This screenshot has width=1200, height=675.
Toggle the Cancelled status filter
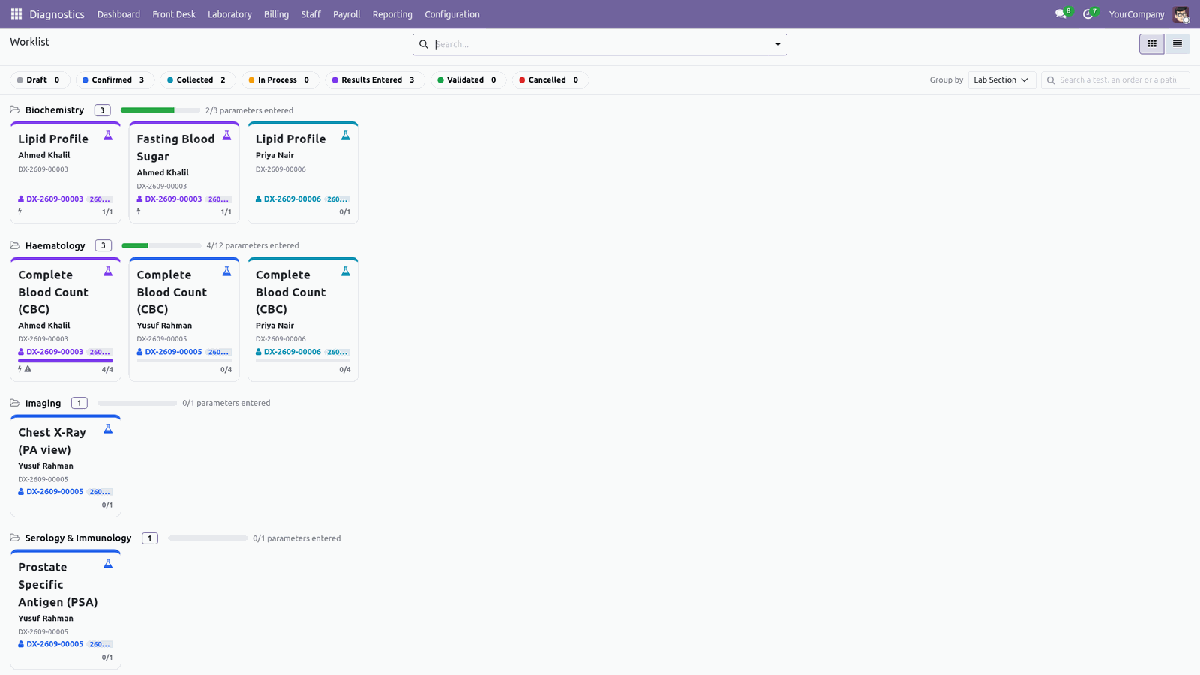[x=549, y=80]
